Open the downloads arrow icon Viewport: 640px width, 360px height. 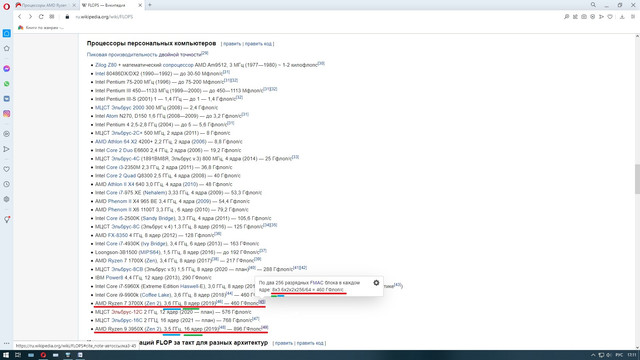622,17
